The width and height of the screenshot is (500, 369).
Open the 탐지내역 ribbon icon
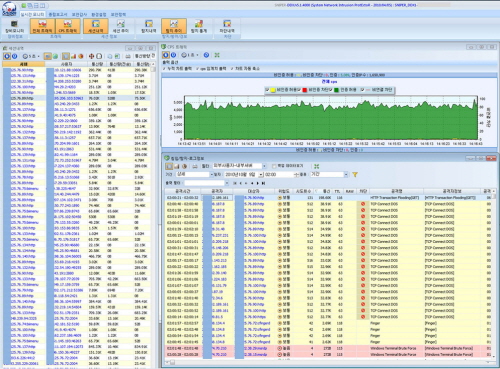149,27
